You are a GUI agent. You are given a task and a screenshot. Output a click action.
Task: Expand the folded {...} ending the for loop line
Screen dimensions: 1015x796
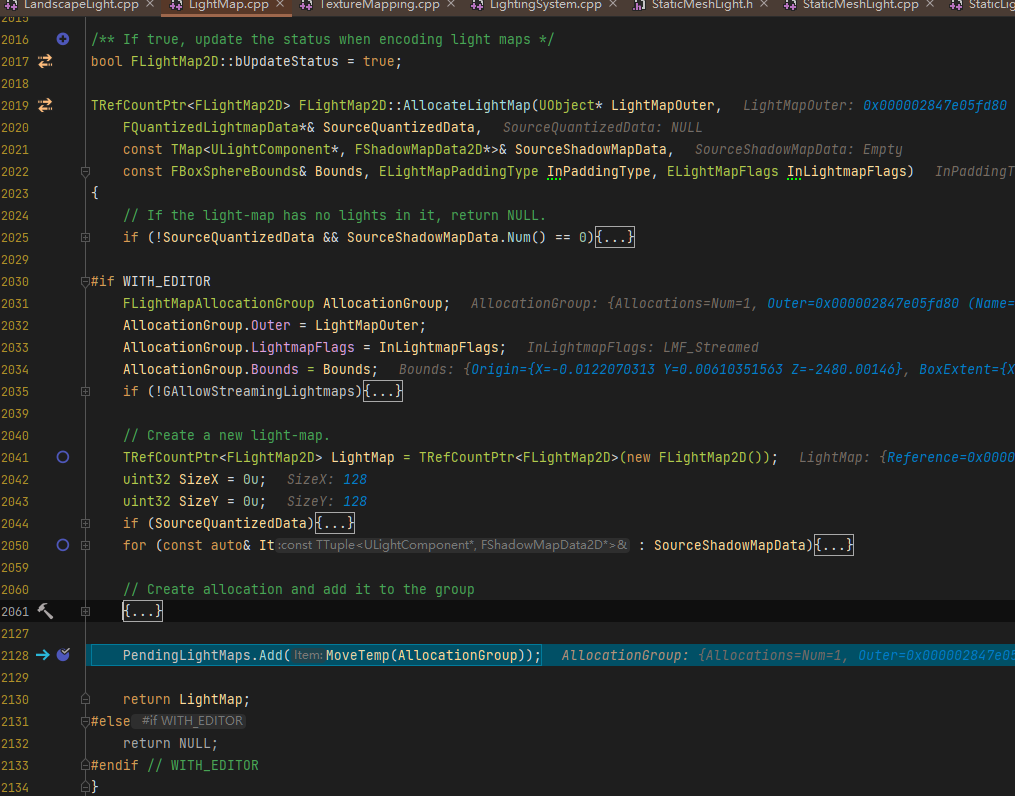(x=834, y=545)
